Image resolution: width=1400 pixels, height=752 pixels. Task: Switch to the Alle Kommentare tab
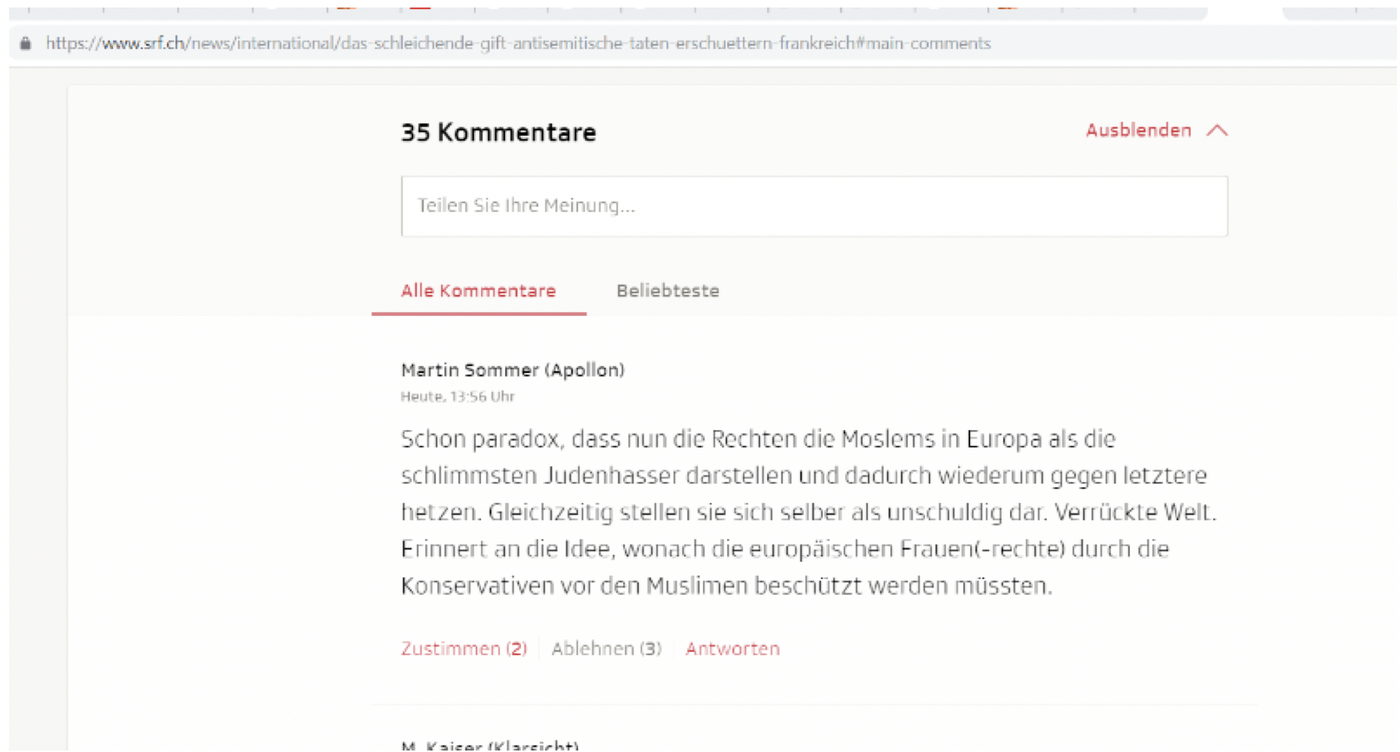(478, 291)
